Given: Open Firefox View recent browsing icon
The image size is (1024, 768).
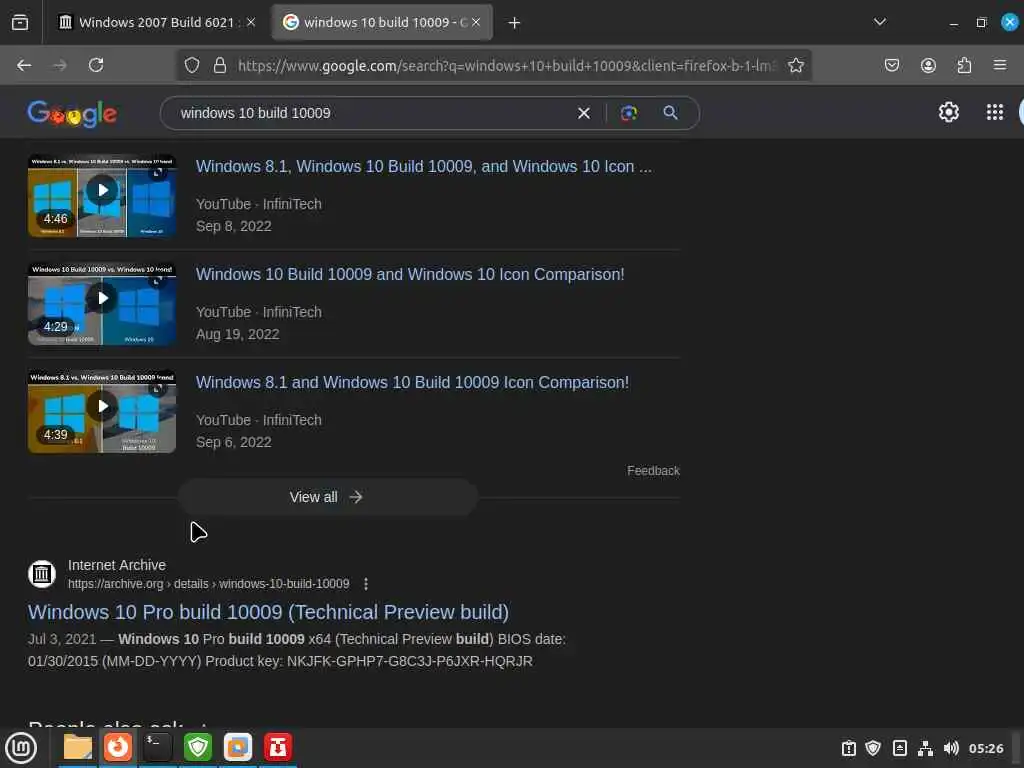Looking at the screenshot, I should click(20, 22).
